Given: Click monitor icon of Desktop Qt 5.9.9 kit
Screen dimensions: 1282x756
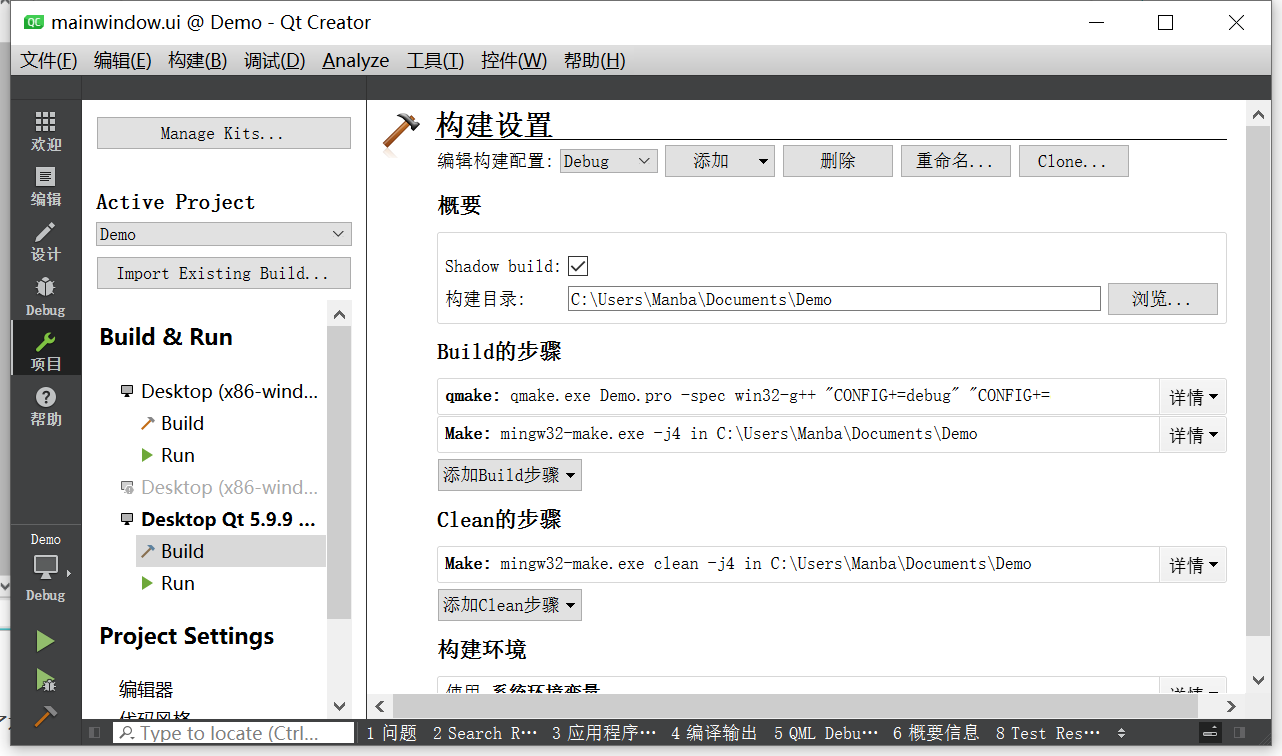Looking at the screenshot, I should click(127, 520).
